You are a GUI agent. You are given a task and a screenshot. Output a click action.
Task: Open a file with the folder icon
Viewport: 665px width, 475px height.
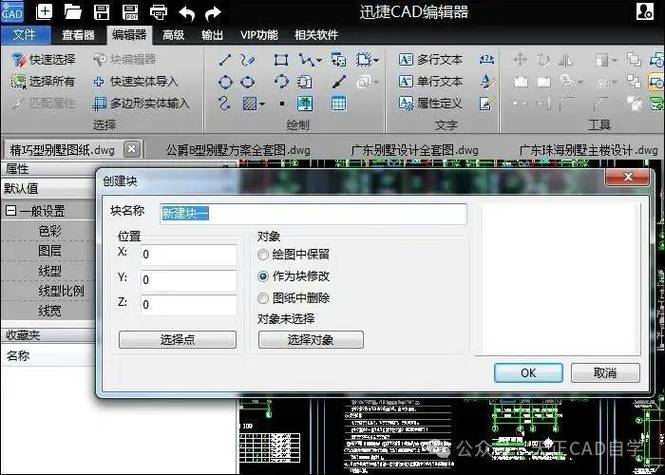(73, 11)
